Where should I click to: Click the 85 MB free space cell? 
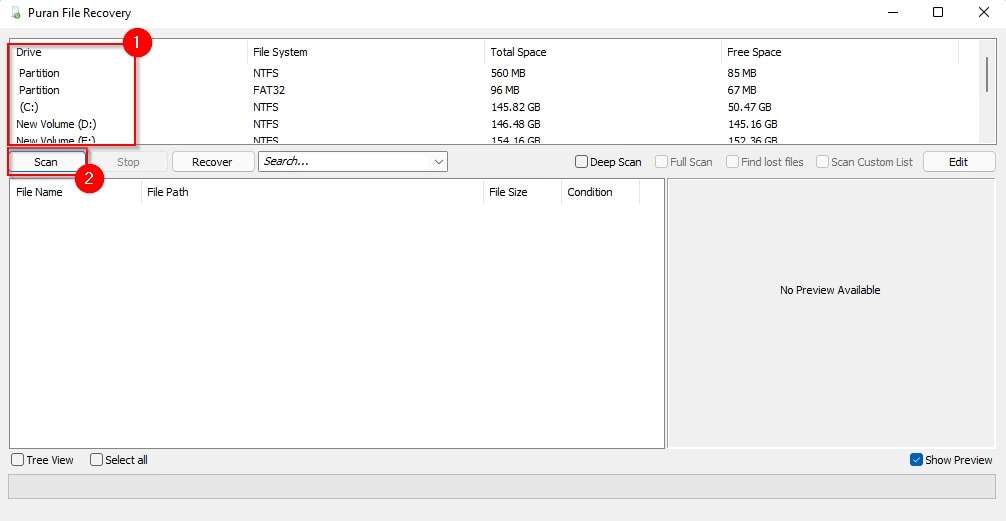pyautogui.click(x=742, y=73)
